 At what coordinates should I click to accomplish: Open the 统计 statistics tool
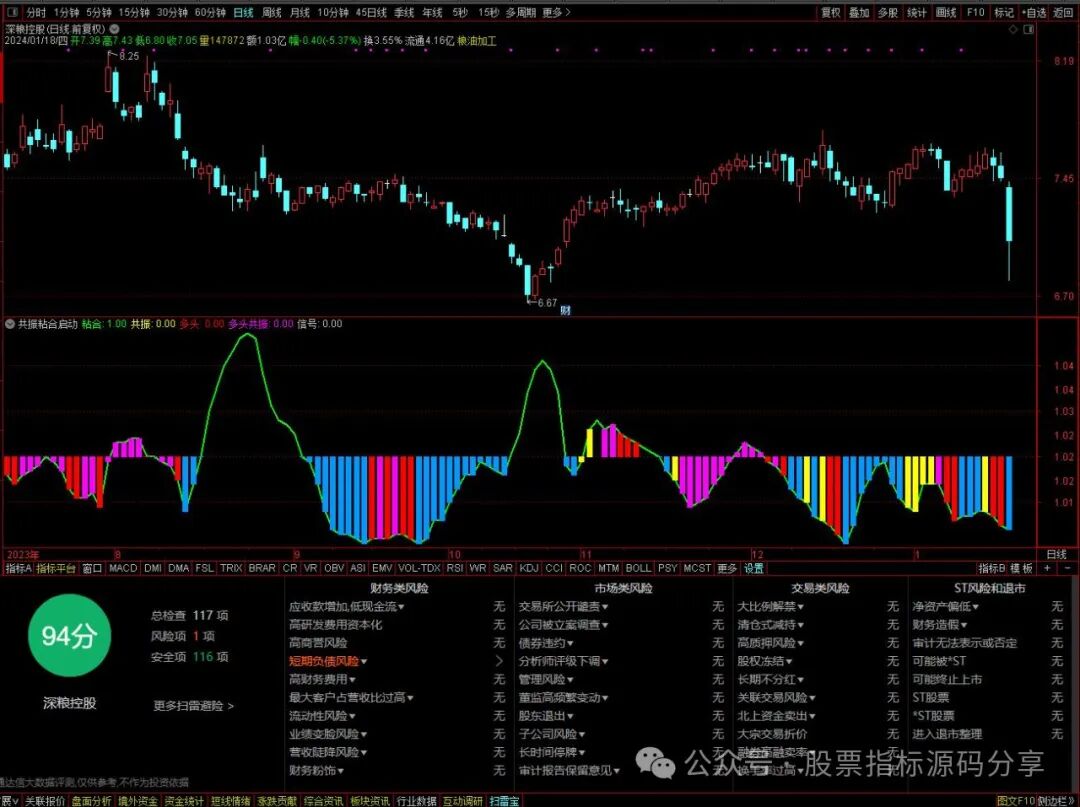click(x=917, y=12)
